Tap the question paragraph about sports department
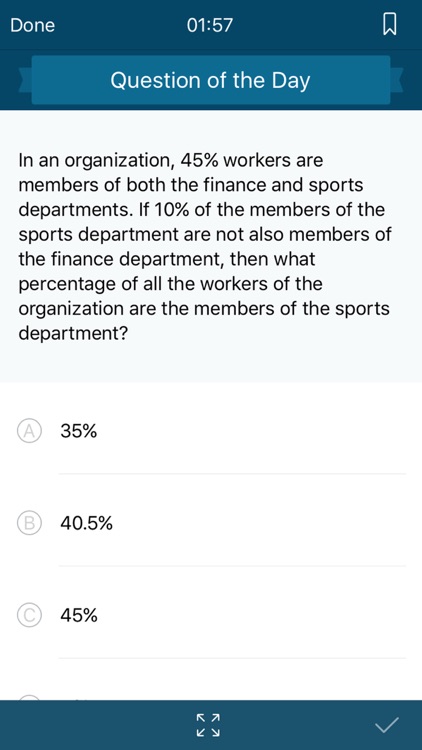This screenshot has width=422, height=750. pyautogui.click(x=205, y=247)
